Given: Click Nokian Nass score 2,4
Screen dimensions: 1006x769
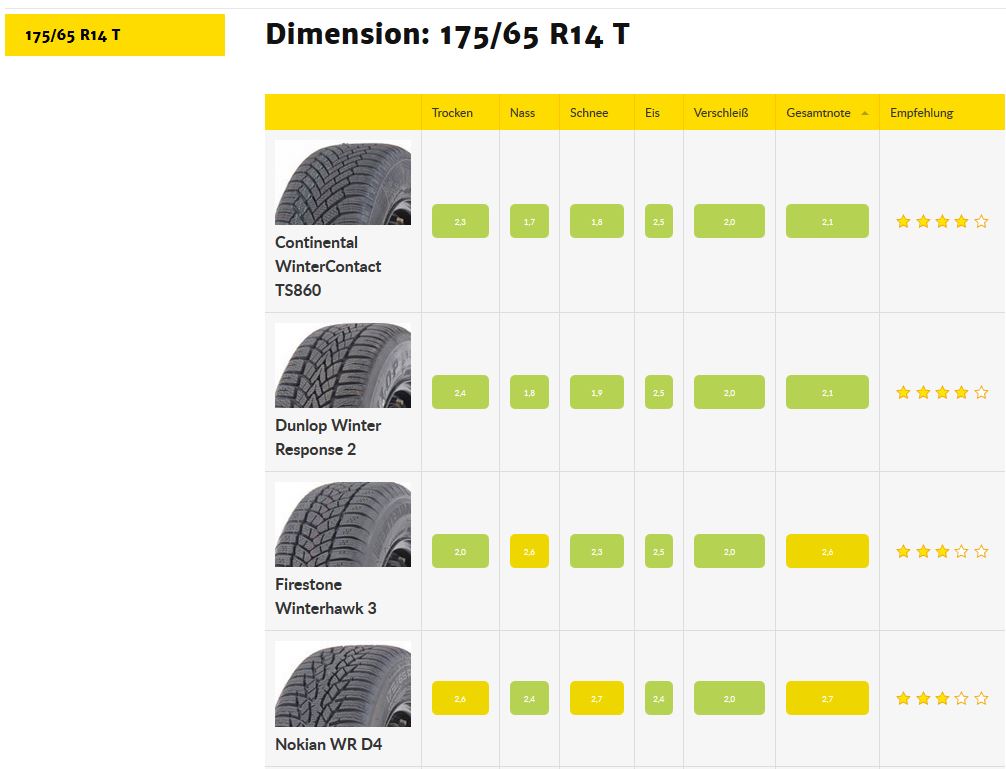Looking at the screenshot, I should (529, 698).
